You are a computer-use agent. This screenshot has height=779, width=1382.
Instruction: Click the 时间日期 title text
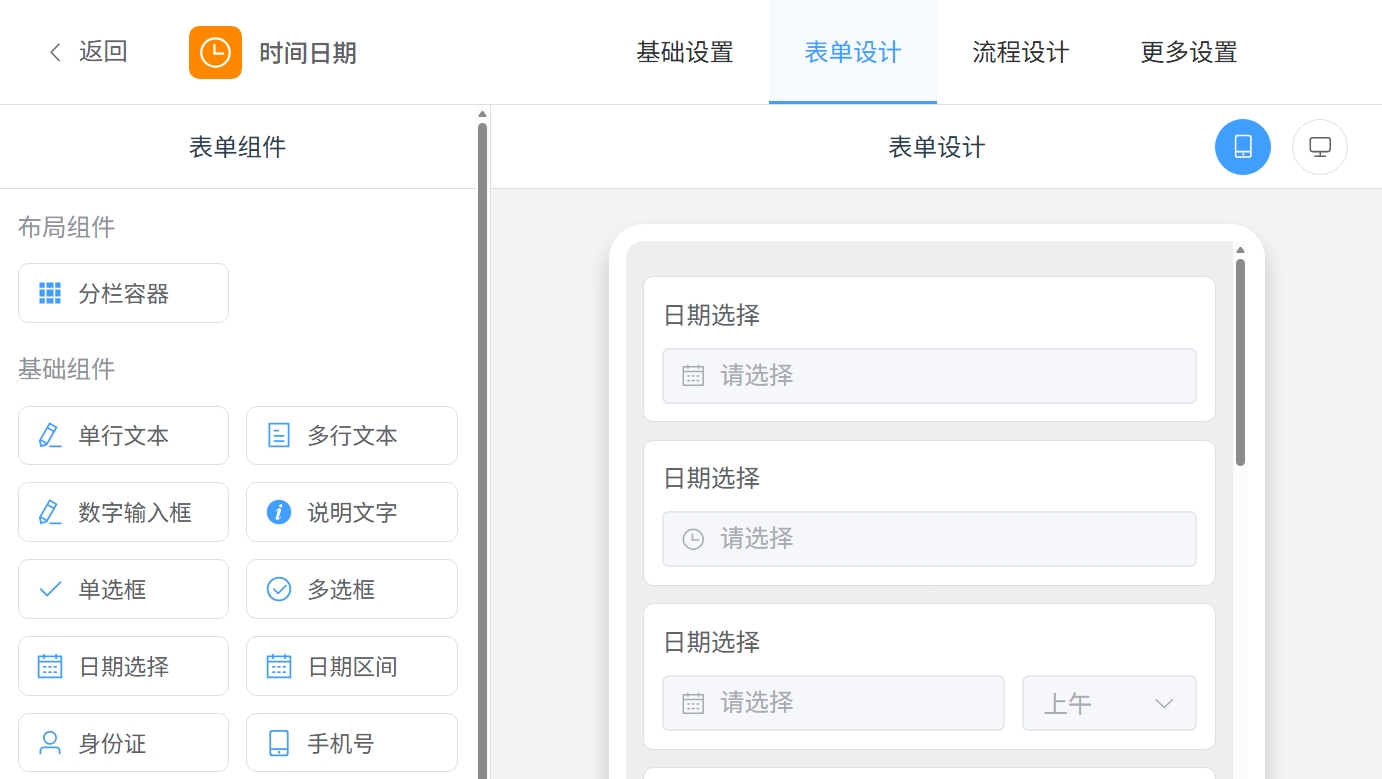tap(308, 52)
